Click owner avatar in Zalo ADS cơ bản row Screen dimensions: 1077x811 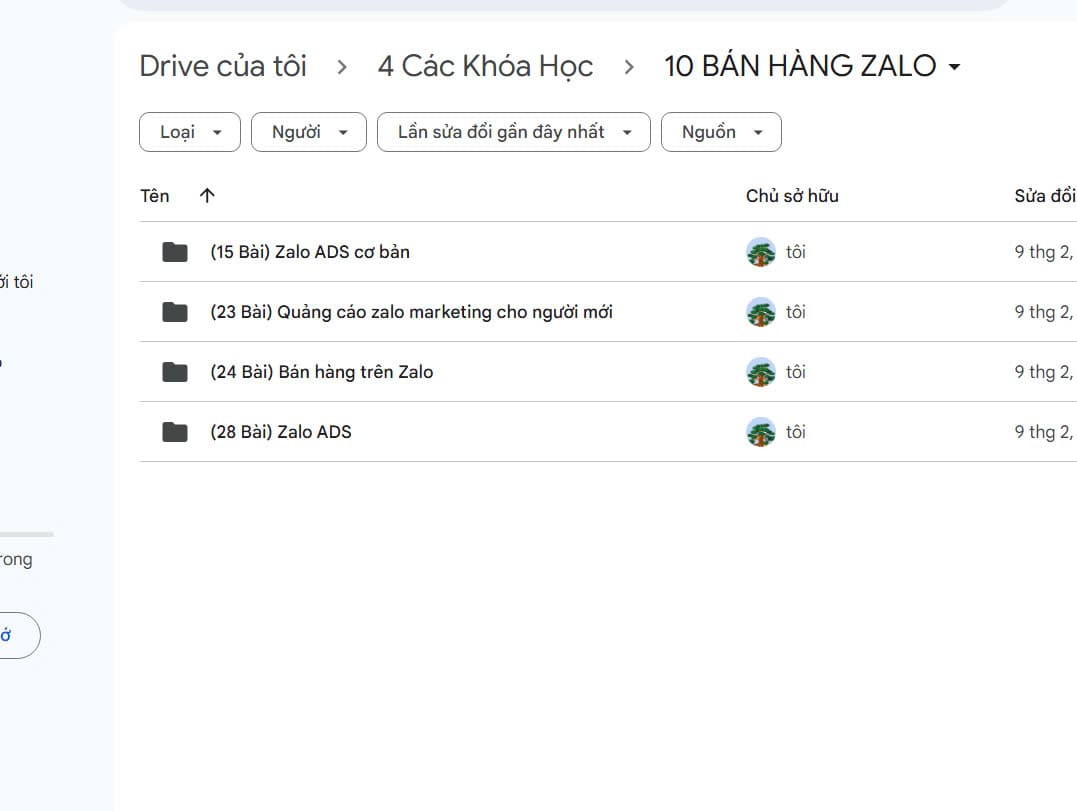click(x=761, y=252)
